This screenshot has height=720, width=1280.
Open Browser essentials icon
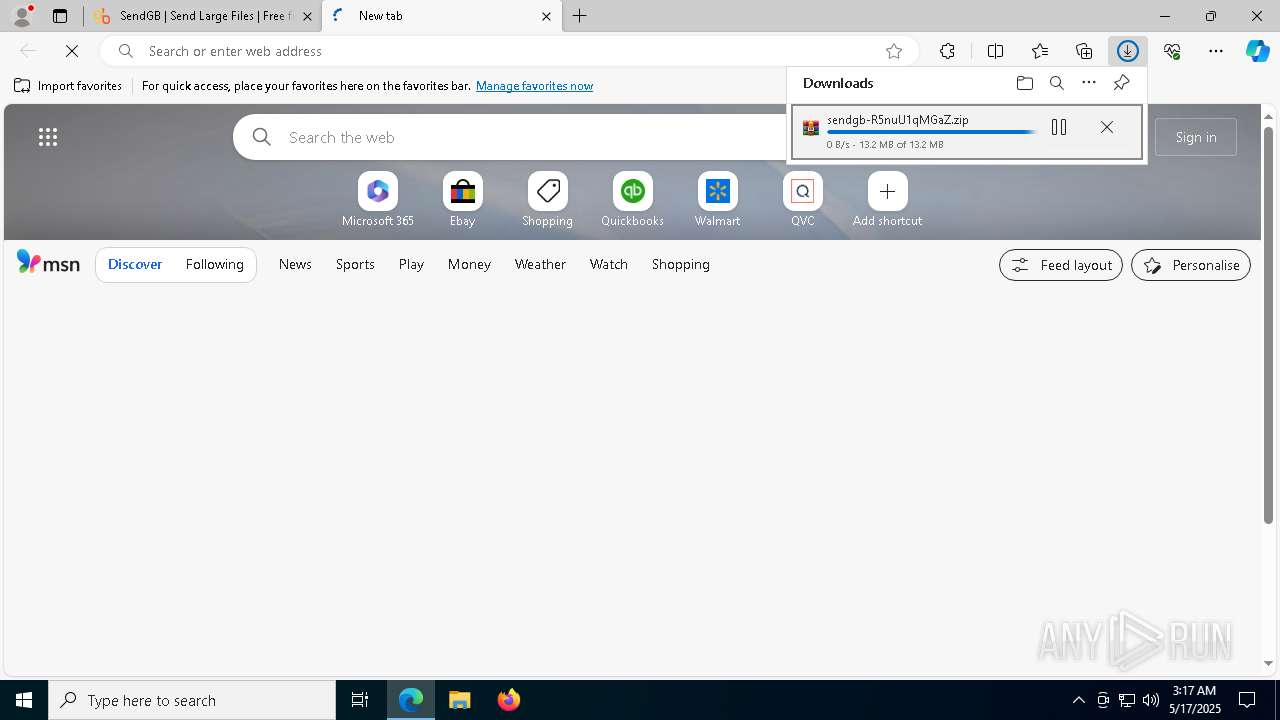(1172, 51)
